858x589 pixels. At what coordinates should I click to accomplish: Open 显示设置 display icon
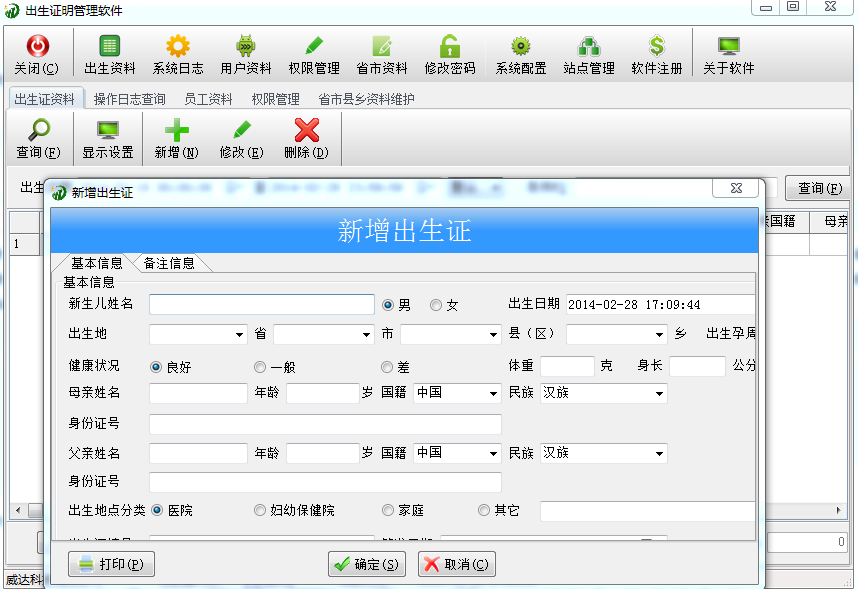tap(108, 130)
